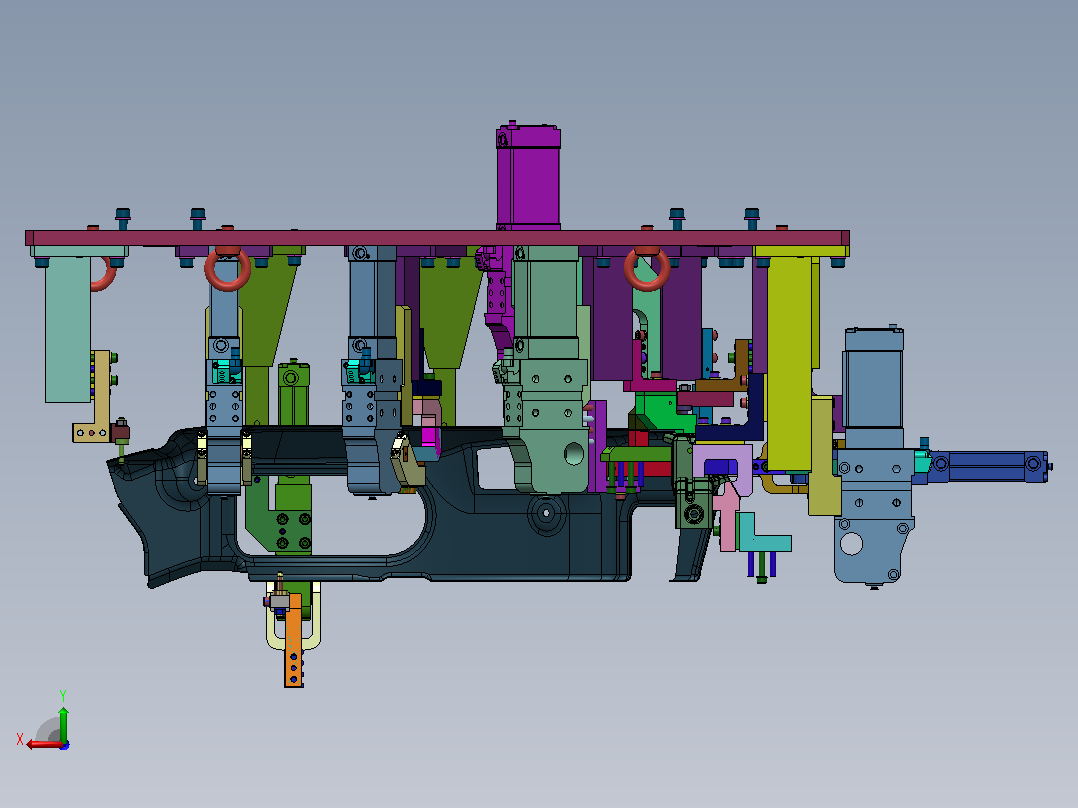Select the magenta motor atop the plate
The height and width of the screenshot is (808, 1078).
[x=528, y=177]
